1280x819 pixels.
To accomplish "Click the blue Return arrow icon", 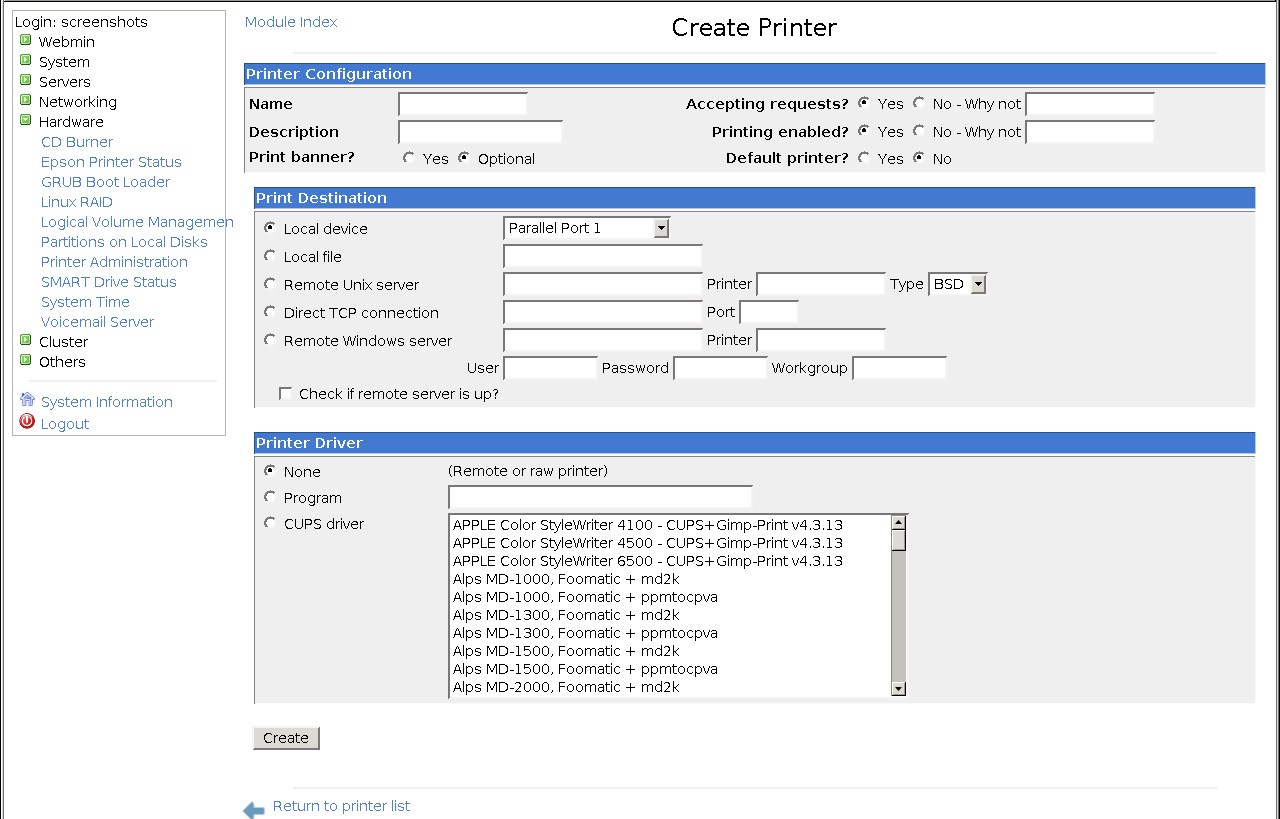I will coord(254,809).
